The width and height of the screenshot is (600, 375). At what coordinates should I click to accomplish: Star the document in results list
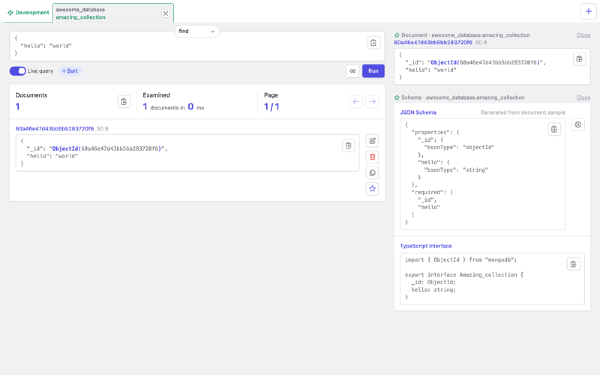pos(372,189)
